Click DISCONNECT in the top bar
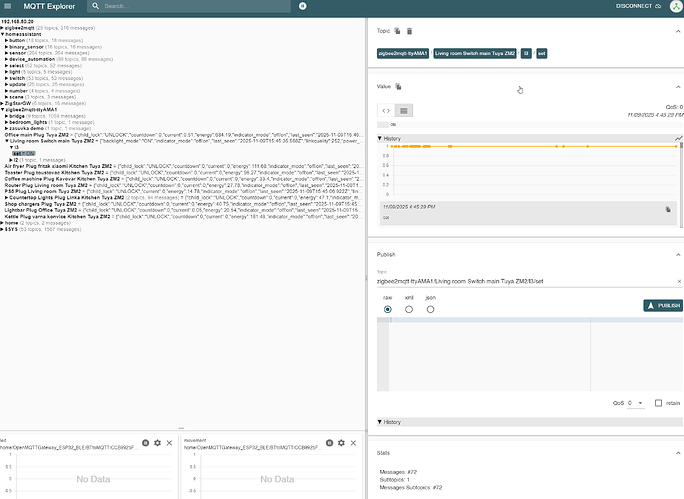 tap(632, 7)
